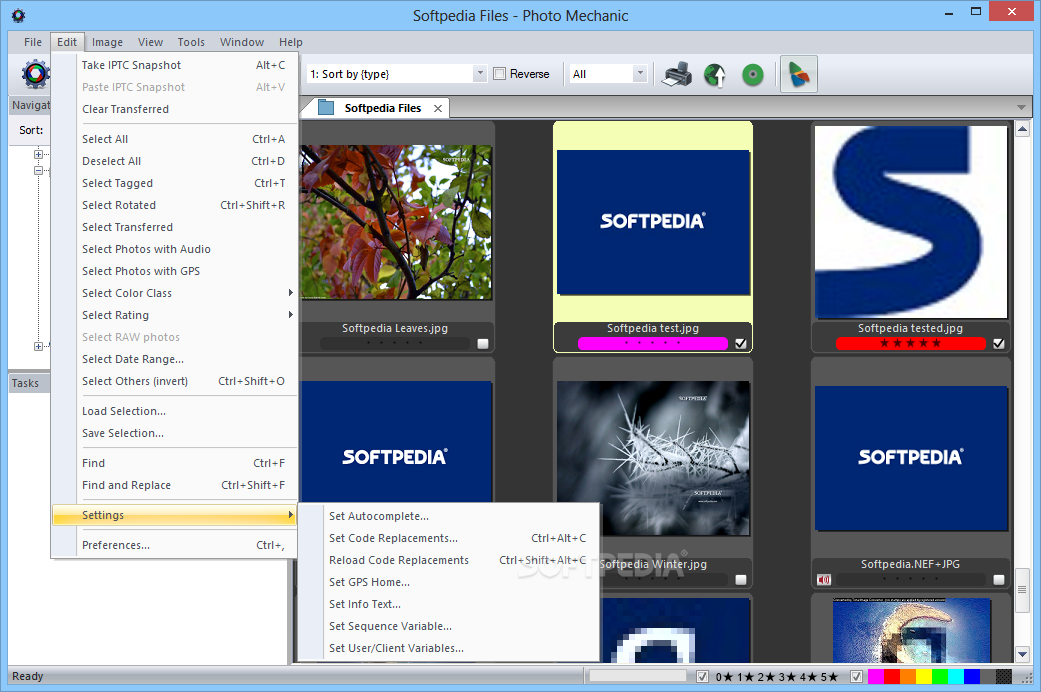This screenshot has height=692, width=1041.
Task: Click the folder icon on Softpedia Files tab
Action: [x=326, y=108]
